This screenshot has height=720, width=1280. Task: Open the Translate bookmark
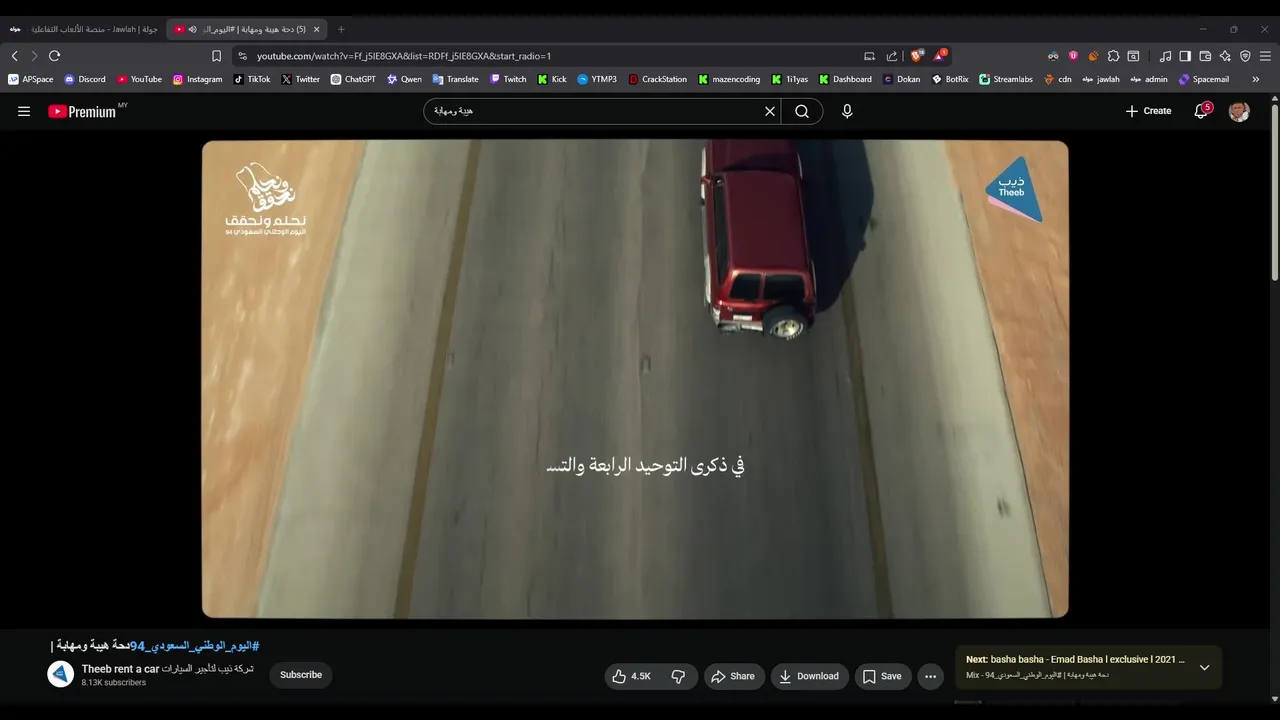[x=455, y=79]
